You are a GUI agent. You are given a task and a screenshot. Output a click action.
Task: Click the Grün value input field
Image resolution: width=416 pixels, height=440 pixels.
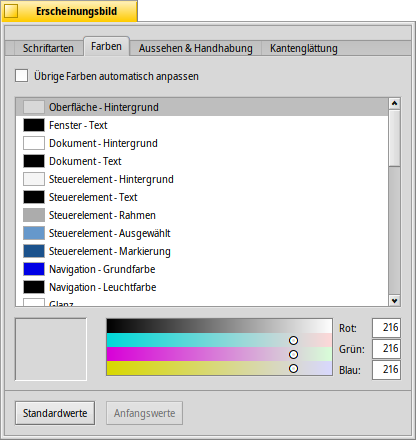click(386, 349)
